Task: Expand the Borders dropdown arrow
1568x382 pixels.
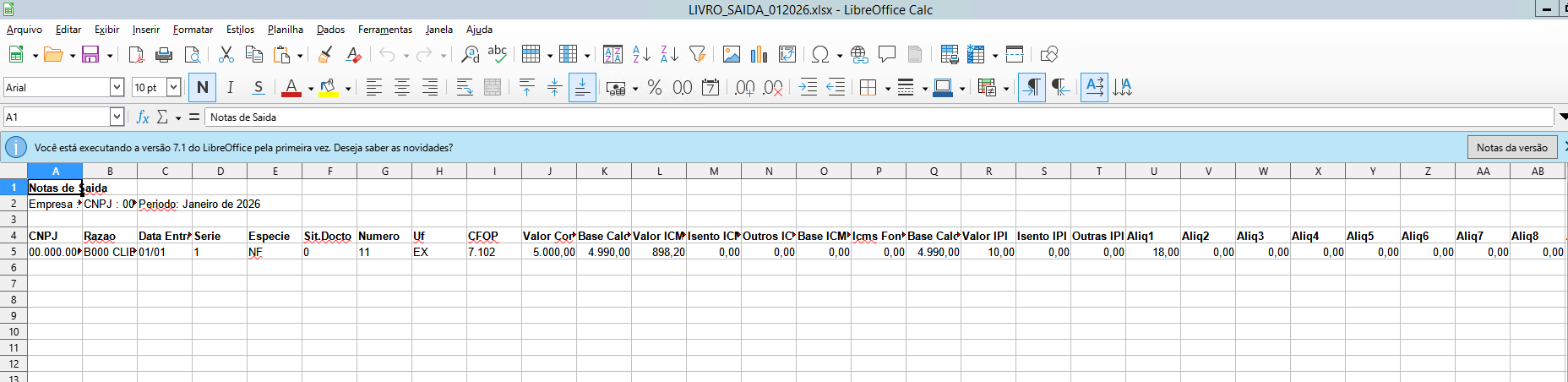Action: [x=887, y=89]
